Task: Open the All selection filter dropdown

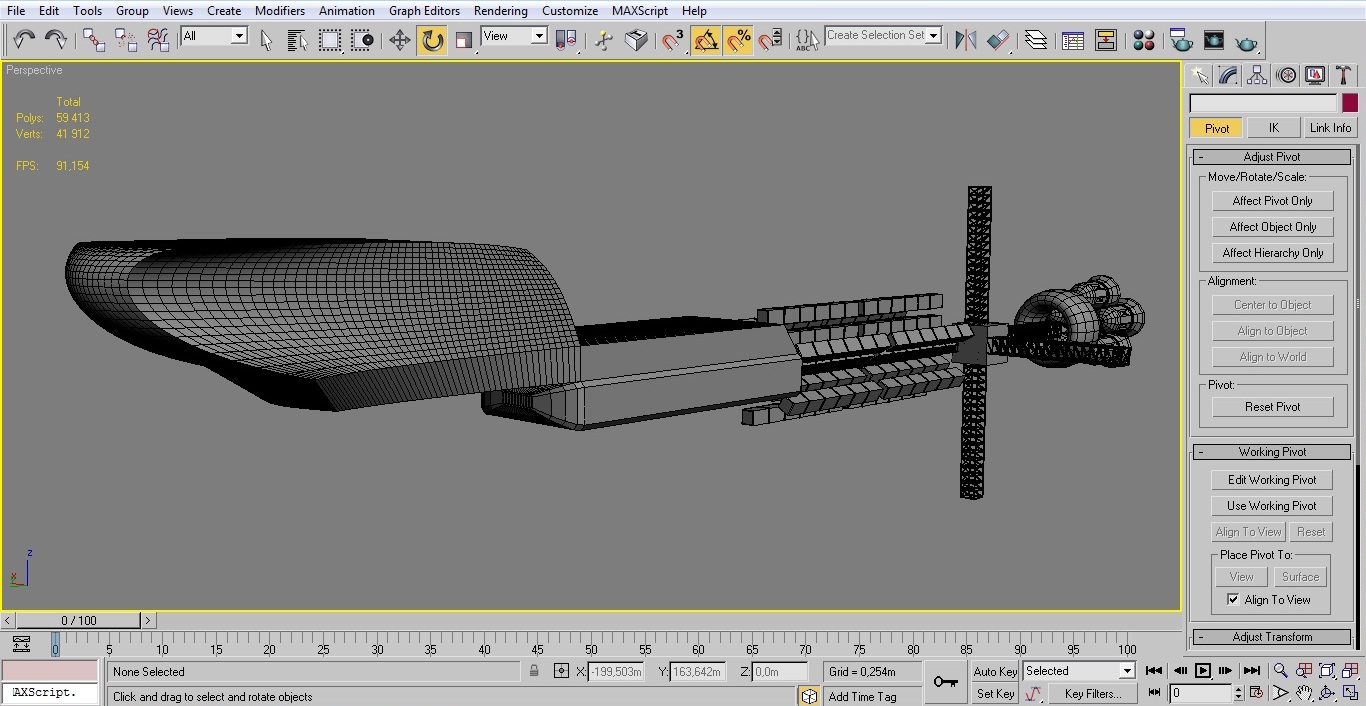Action: pos(214,36)
